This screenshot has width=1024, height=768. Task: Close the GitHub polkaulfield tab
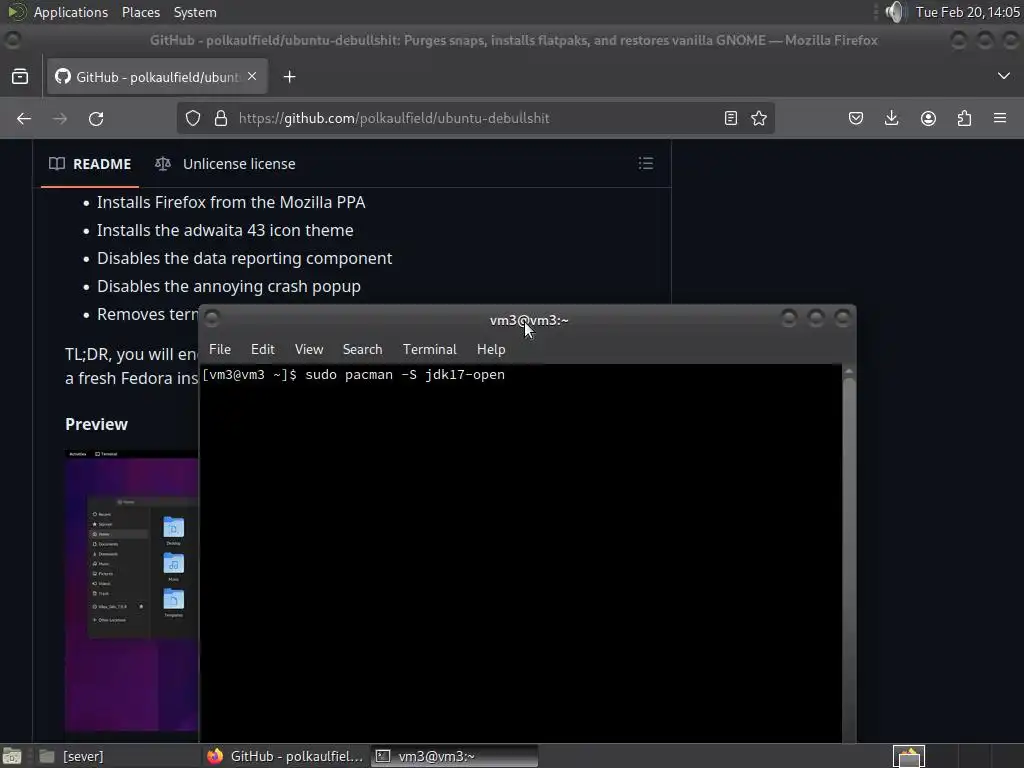click(252, 76)
